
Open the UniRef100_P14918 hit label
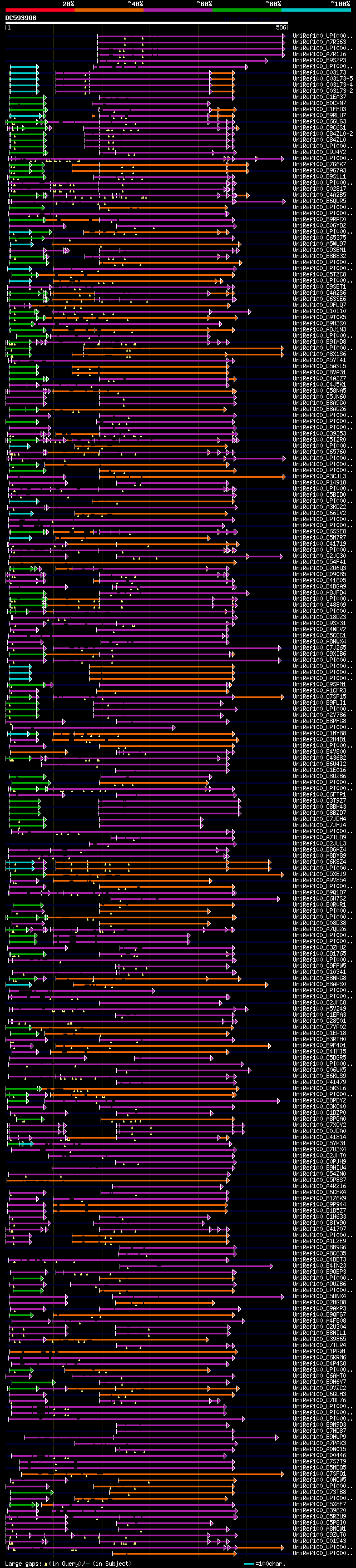click(x=319, y=482)
